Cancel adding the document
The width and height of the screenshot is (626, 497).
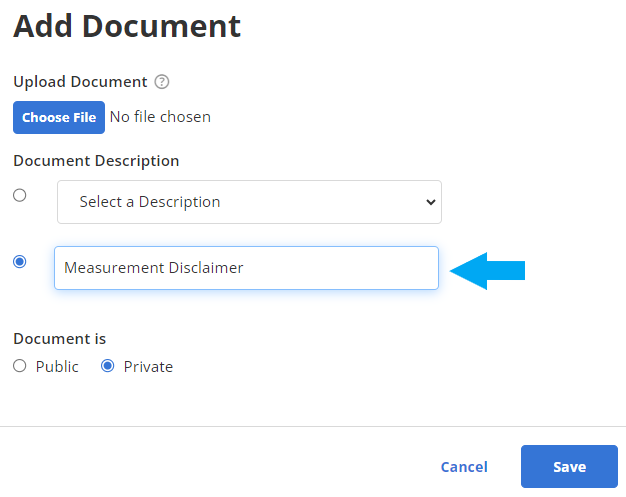click(464, 467)
